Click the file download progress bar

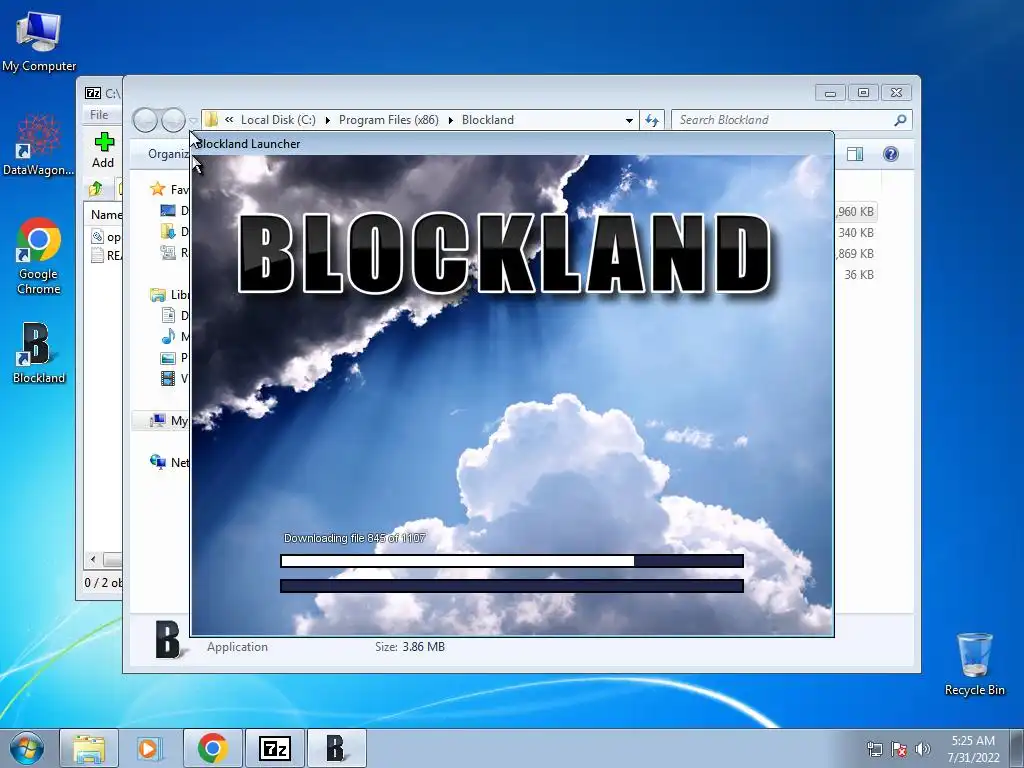click(x=512, y=561)
